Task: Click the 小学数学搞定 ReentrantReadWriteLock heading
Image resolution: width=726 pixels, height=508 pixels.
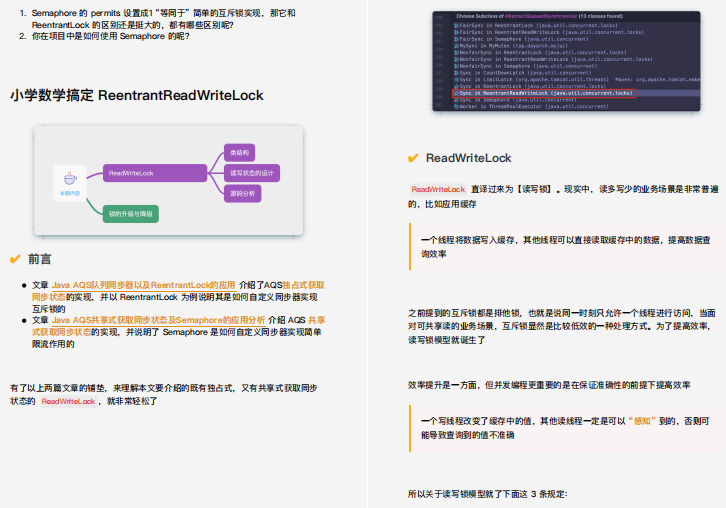Action: pyautogui.click(x=137, y=95)
